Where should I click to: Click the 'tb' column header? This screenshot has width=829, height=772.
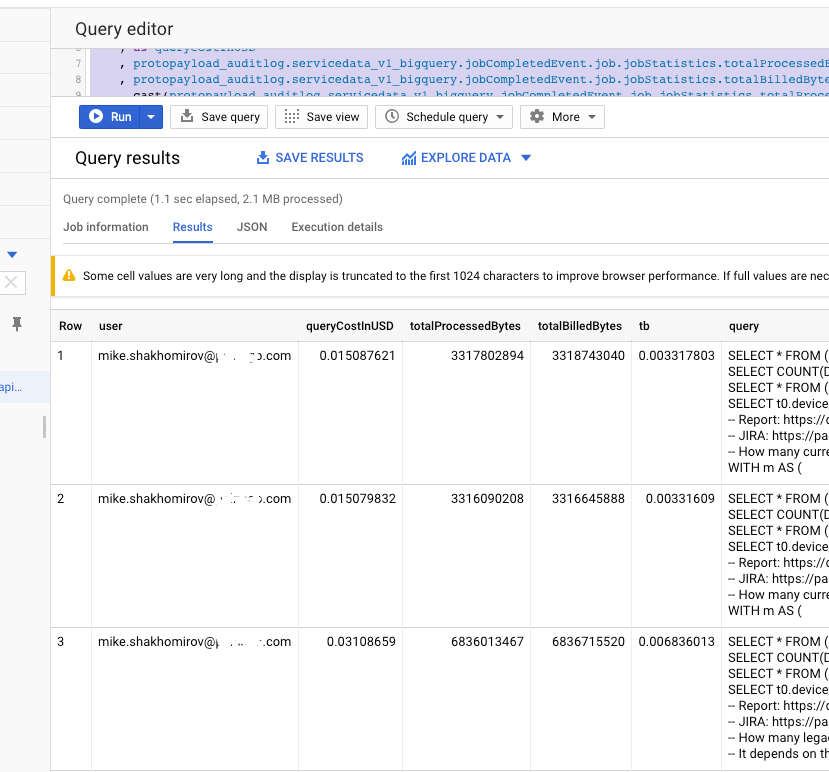click(644, 326)
